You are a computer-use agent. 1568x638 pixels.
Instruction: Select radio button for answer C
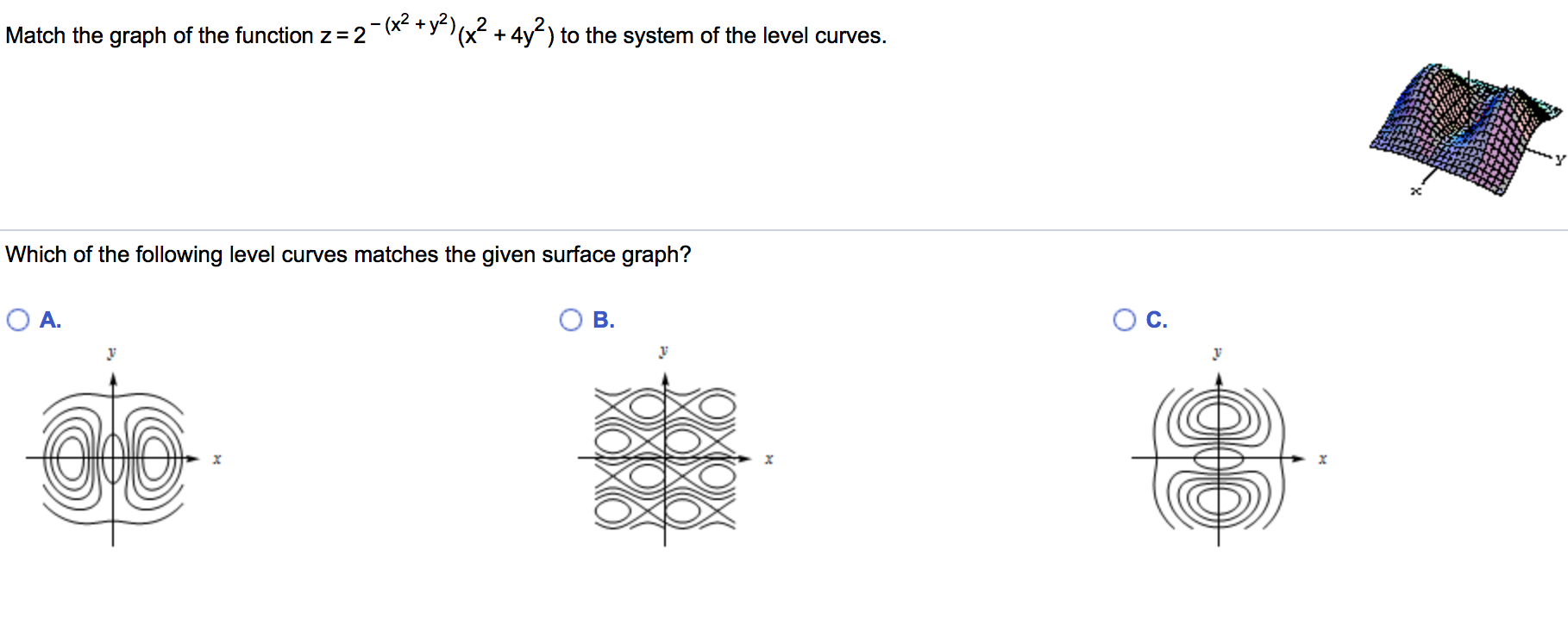[x=1123, y=320]
